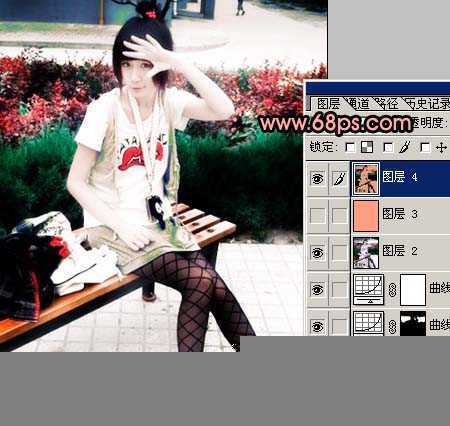This screenshot has height=426, width=450.
Task: Select the 图层 2 layer name
Action: 400,251
